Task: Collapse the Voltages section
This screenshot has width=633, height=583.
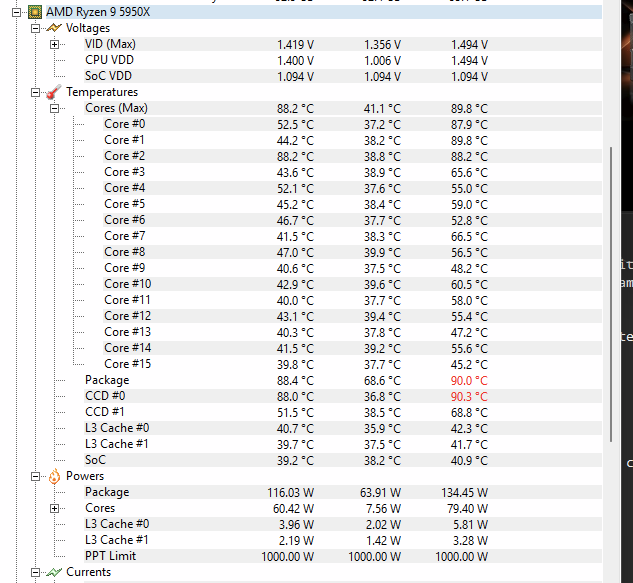Action: coord(36,28)
